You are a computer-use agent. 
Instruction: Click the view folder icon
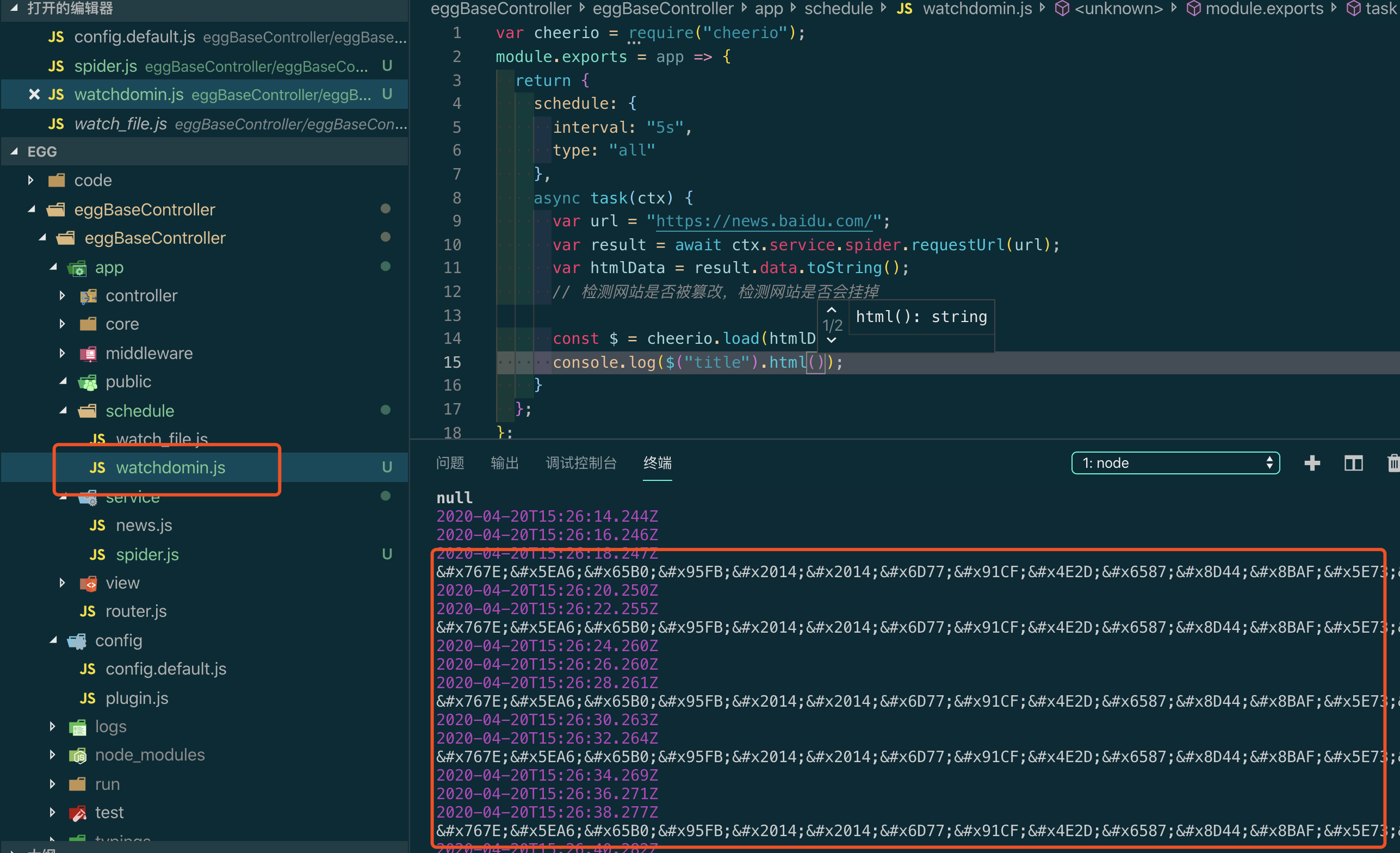coord(88,583)
